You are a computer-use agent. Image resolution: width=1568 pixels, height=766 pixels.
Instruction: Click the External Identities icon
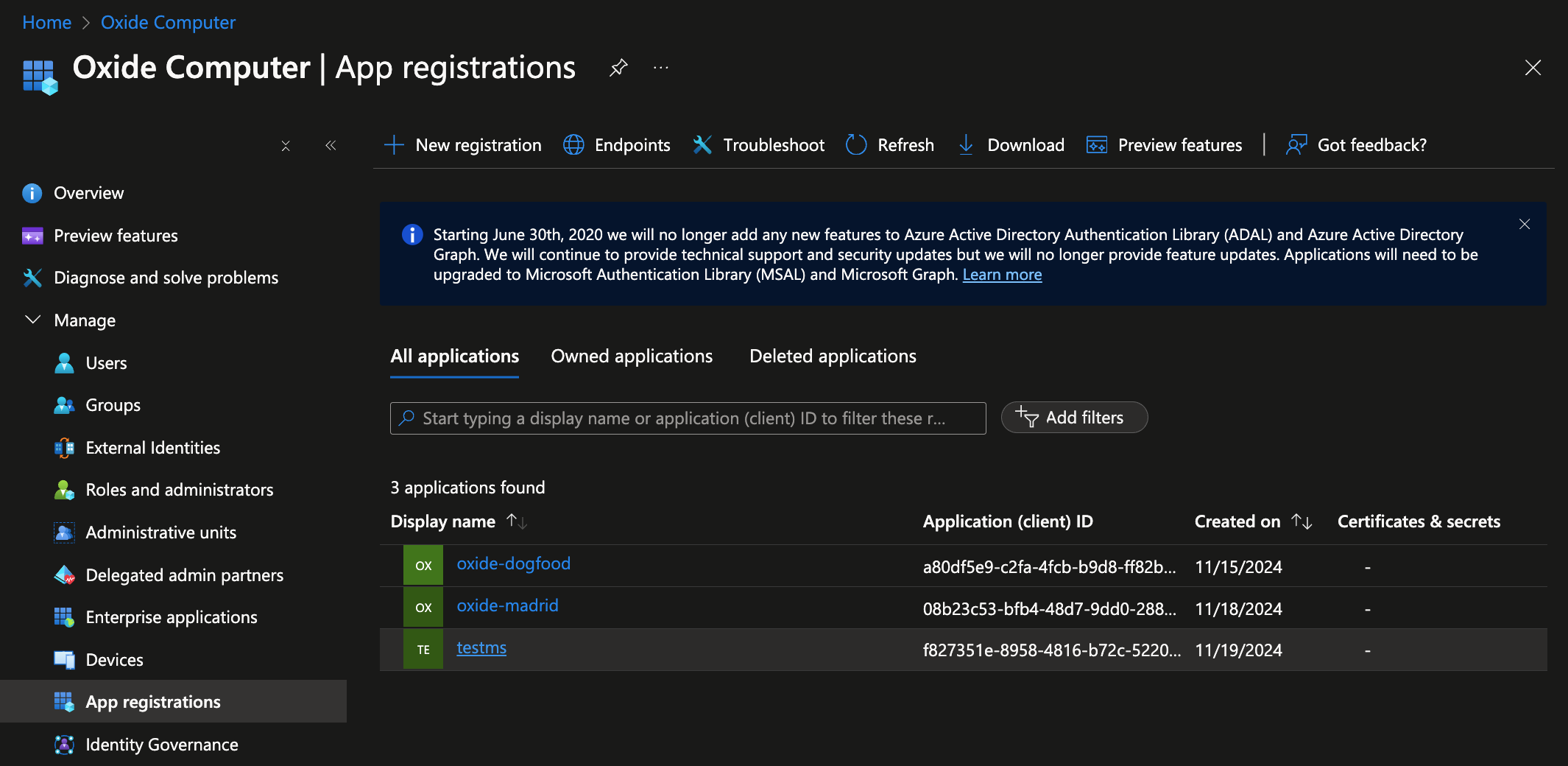(64, 448)
